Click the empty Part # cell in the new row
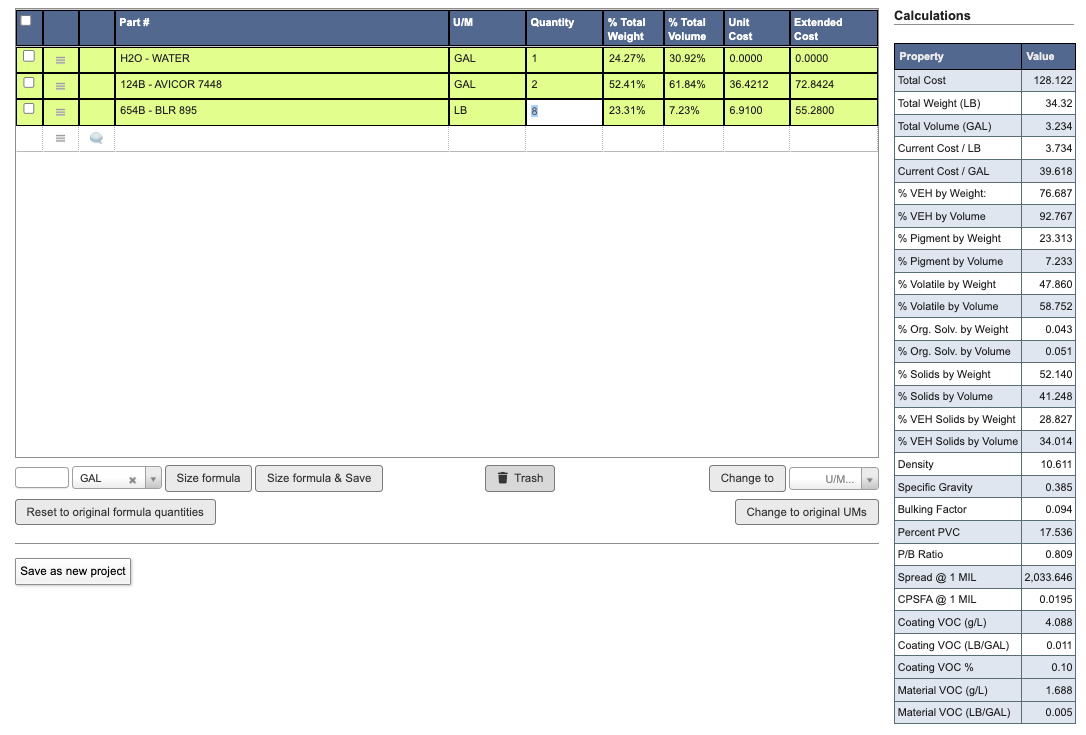1086x735 pixels. [x=281, y=139]
